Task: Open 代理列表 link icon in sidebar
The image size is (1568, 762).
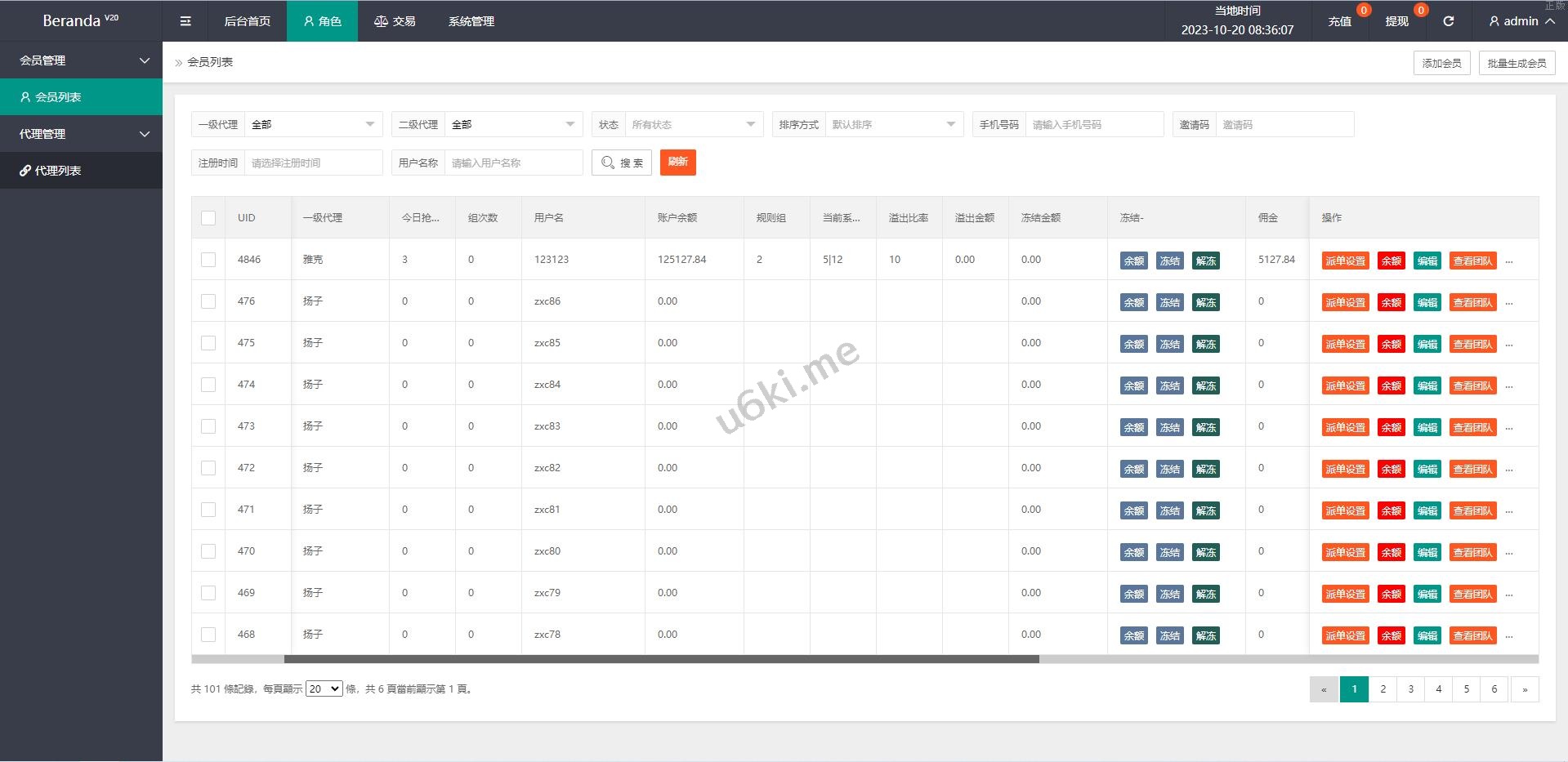Action: tap(25, 171)
